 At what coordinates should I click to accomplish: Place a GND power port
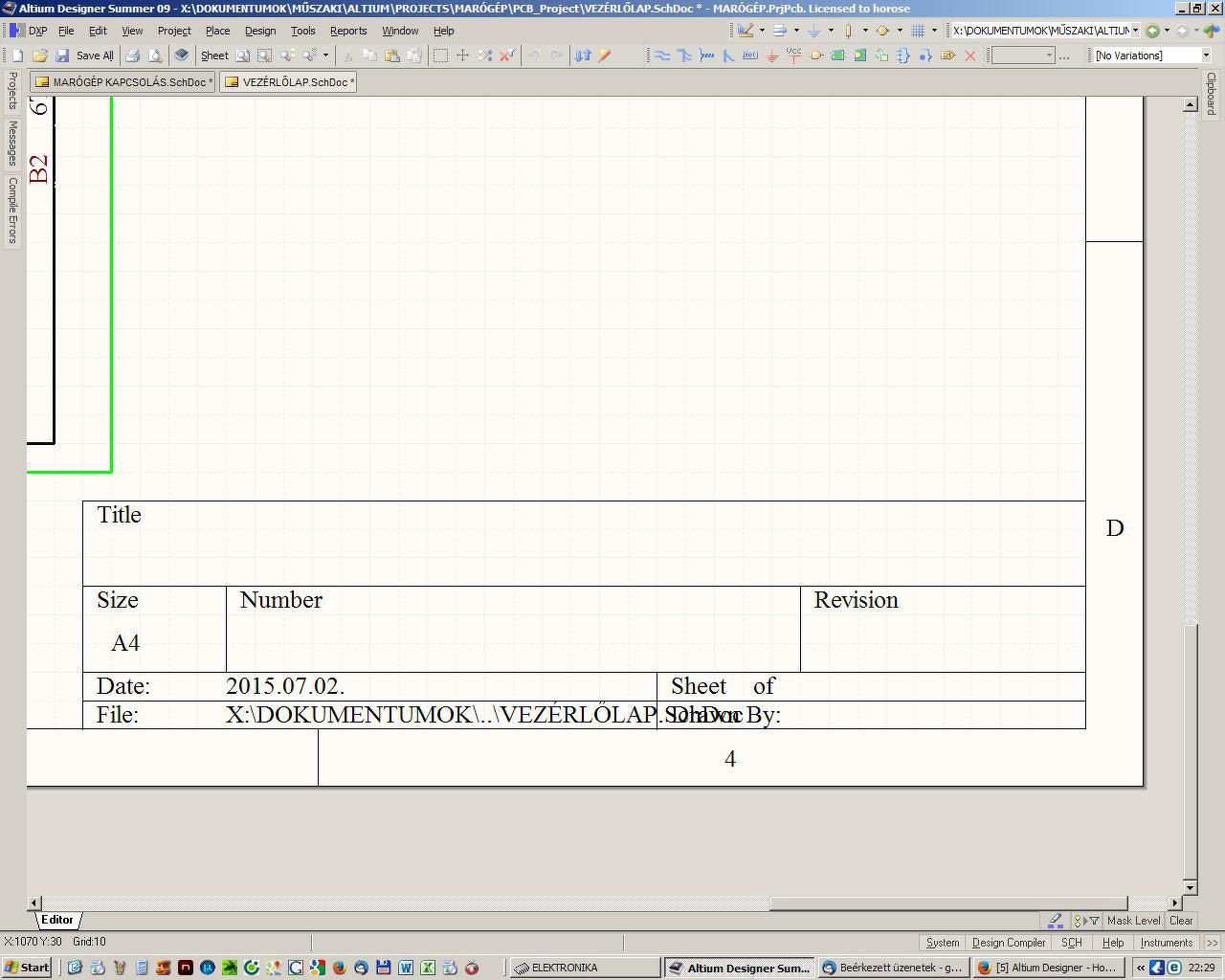(x=772, y=56)
